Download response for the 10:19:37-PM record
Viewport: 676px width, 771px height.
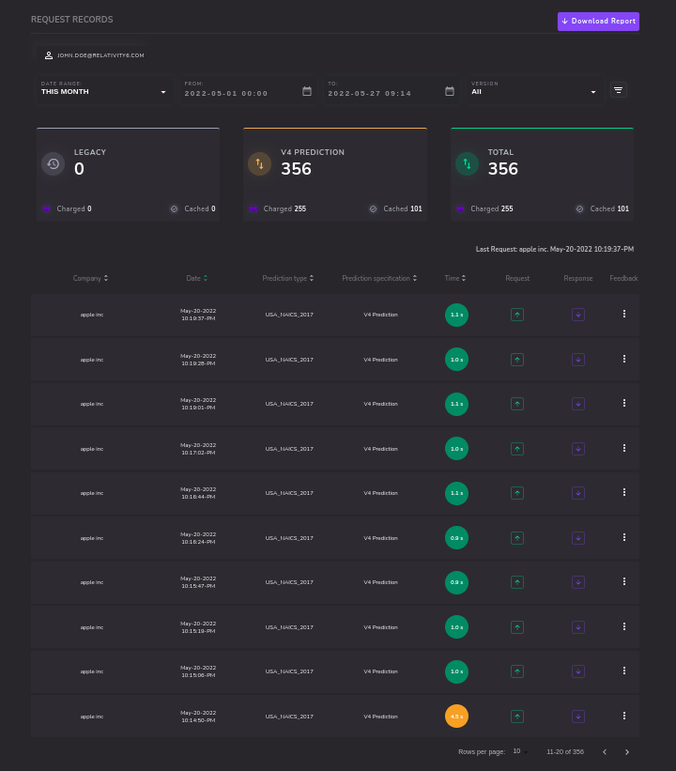coord(578,315)
